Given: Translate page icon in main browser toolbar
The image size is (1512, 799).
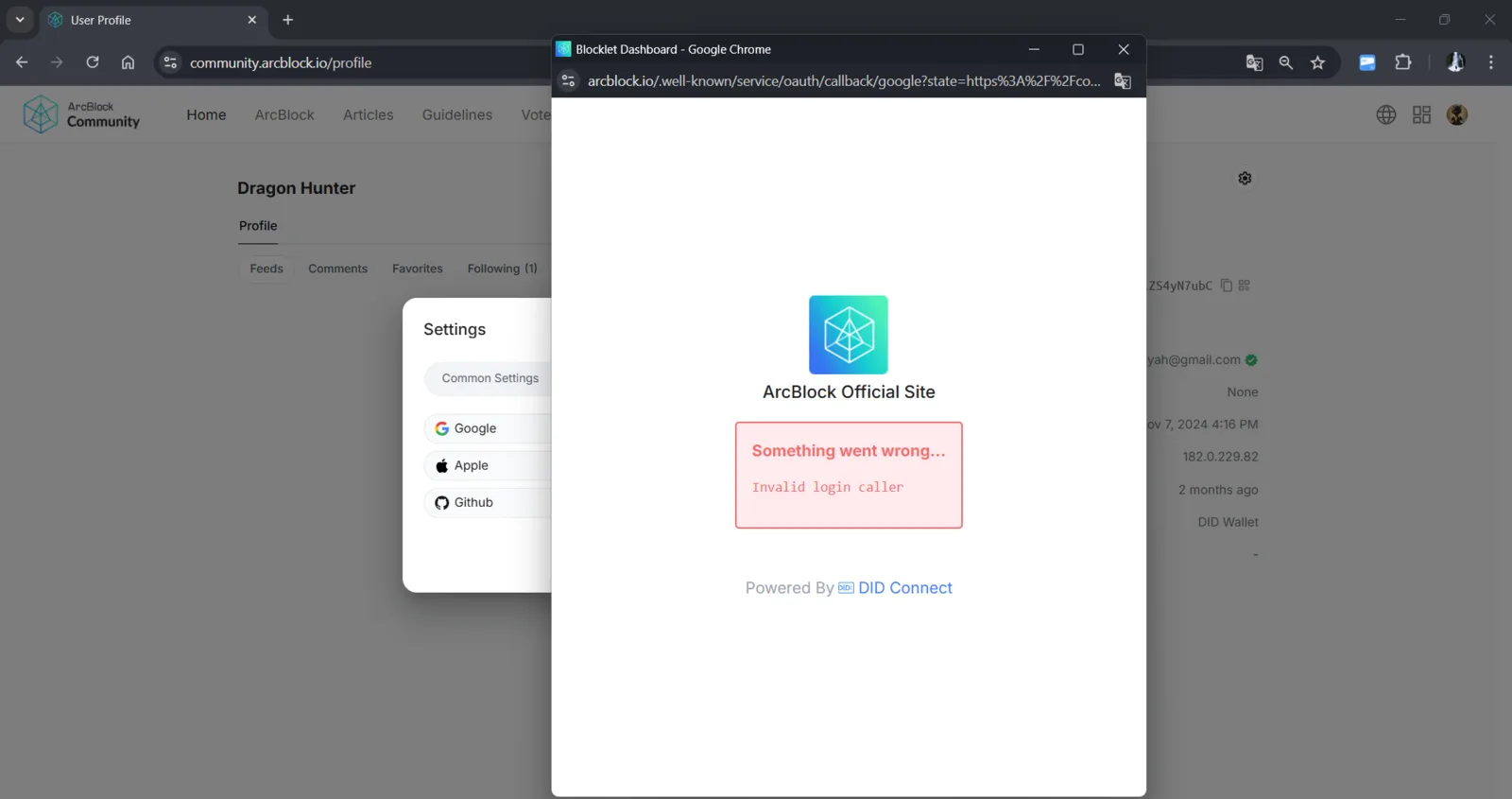Looking at the screenshot, I should [x=1254, y=62].
